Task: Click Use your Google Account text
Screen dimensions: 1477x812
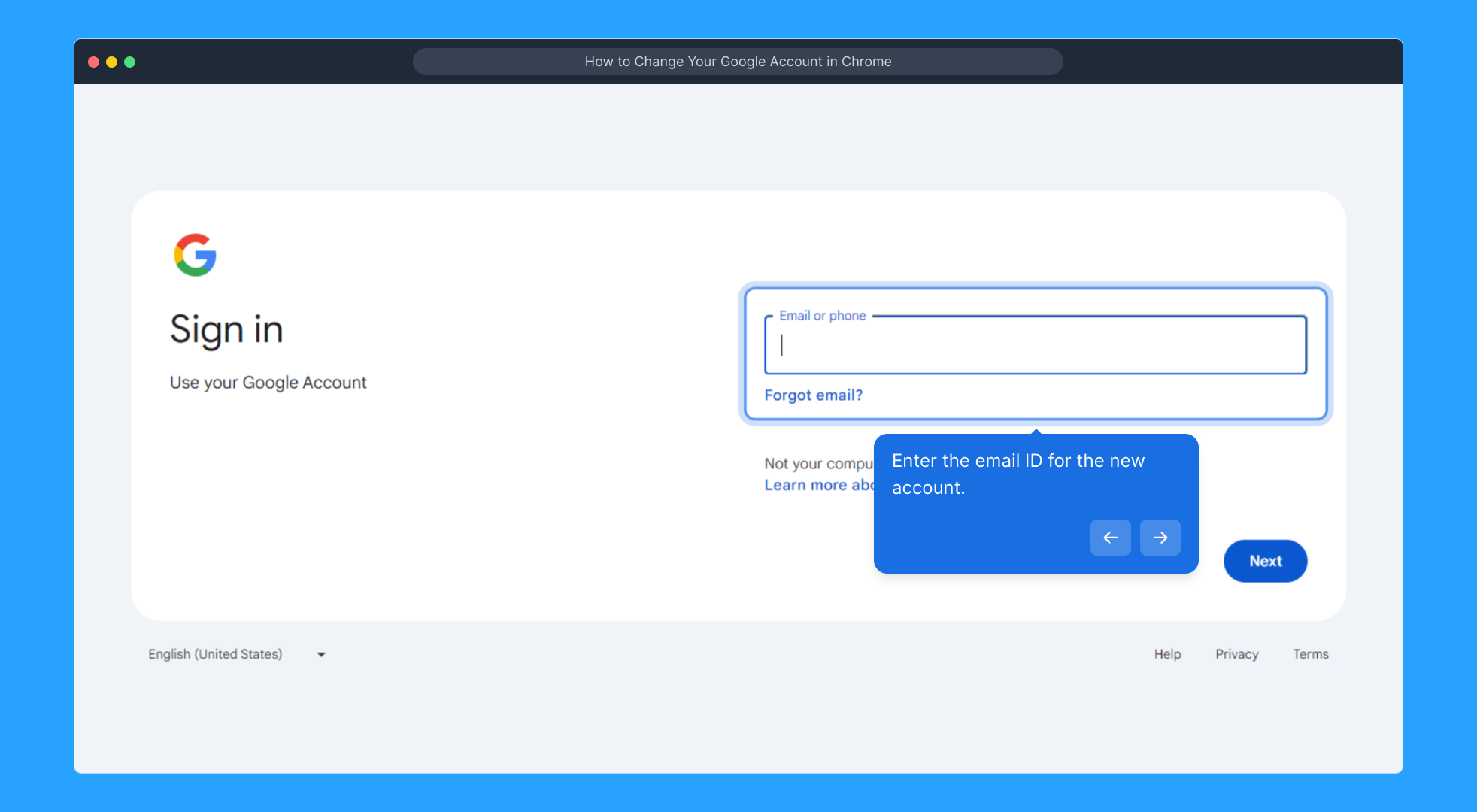Action: click(268, 383)
